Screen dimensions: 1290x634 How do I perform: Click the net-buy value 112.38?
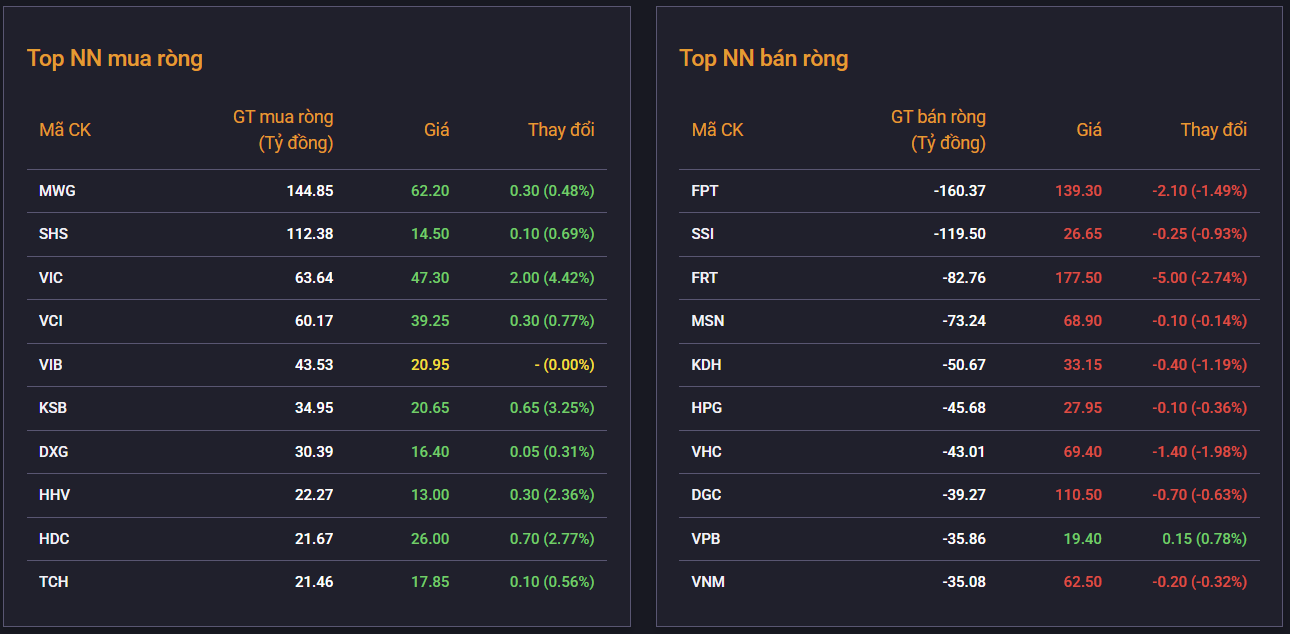click(310, 234)
